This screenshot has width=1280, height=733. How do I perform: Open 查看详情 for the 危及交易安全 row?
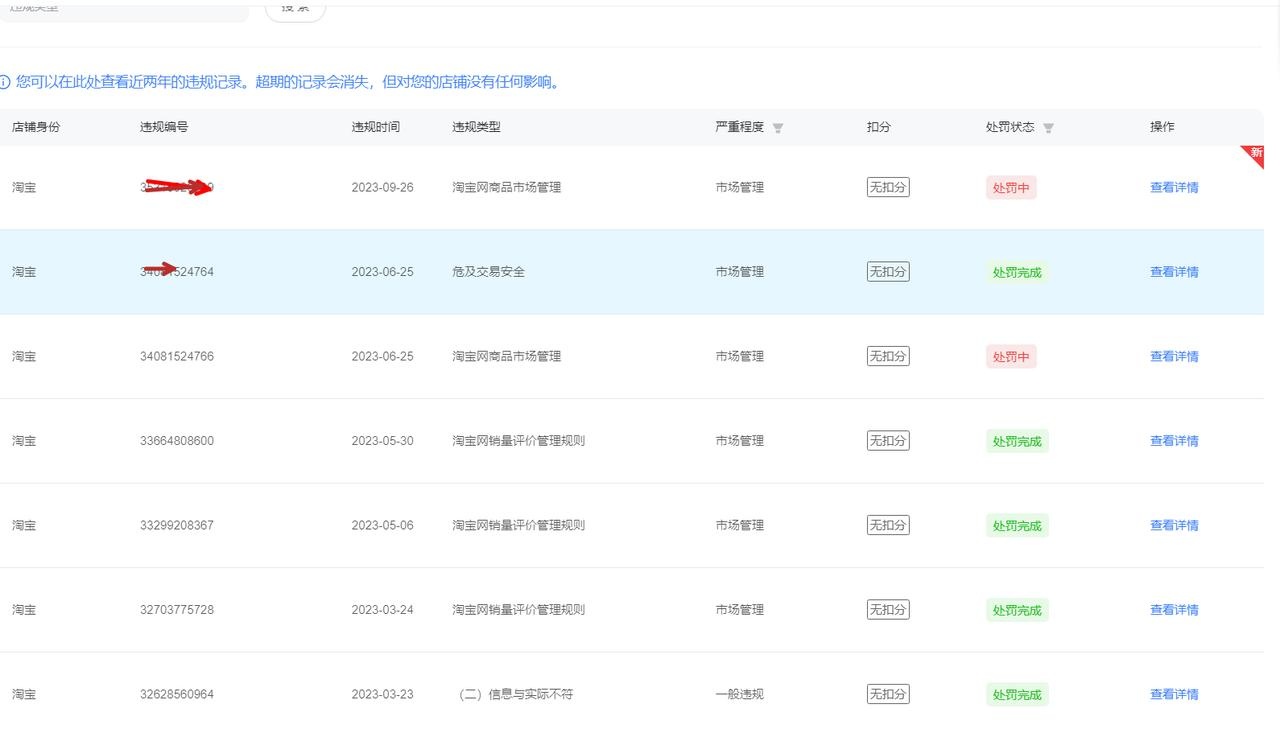tap(1174, 272)
